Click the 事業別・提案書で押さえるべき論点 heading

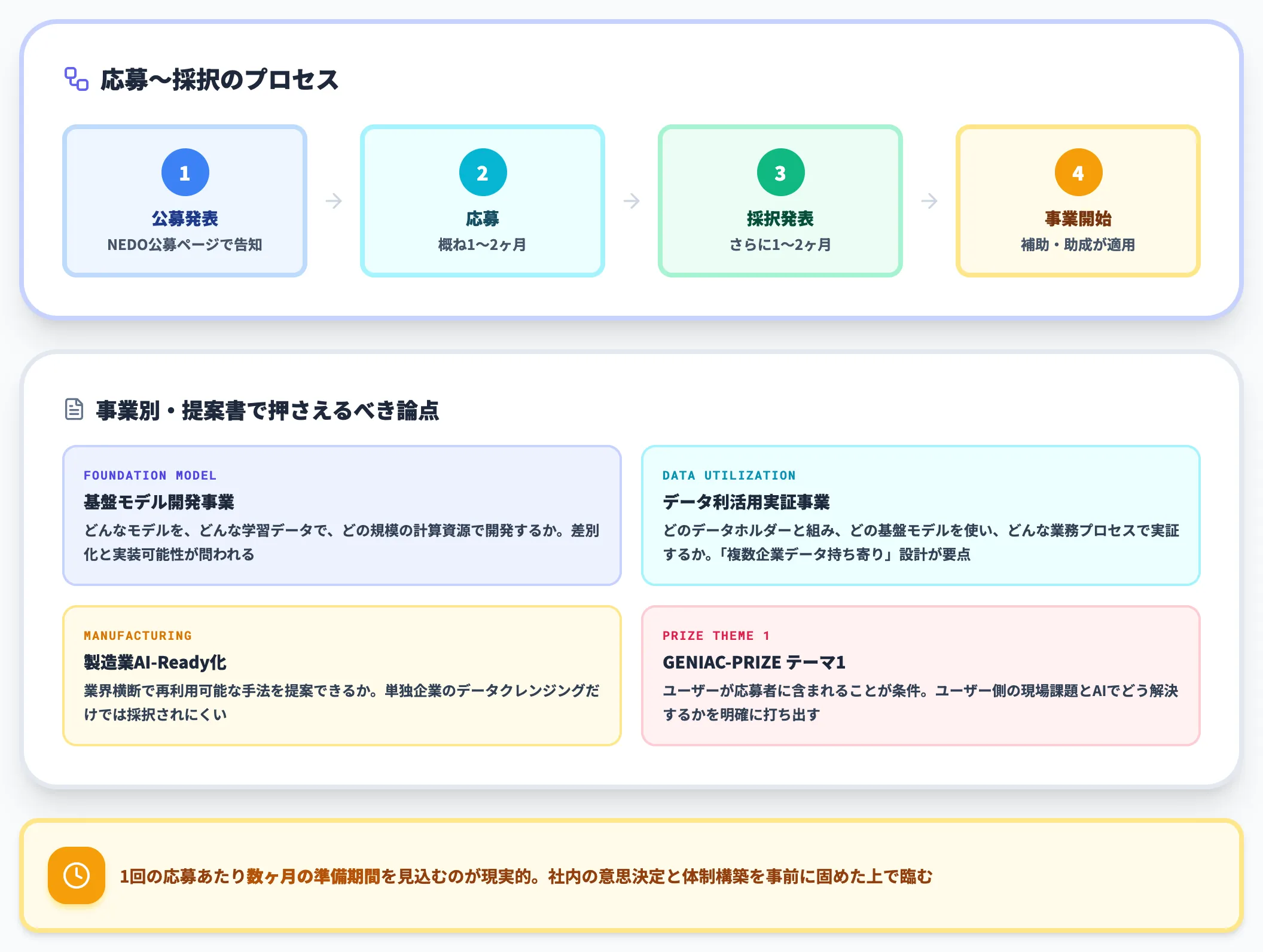pyautogui.click(x=267, y=410)
